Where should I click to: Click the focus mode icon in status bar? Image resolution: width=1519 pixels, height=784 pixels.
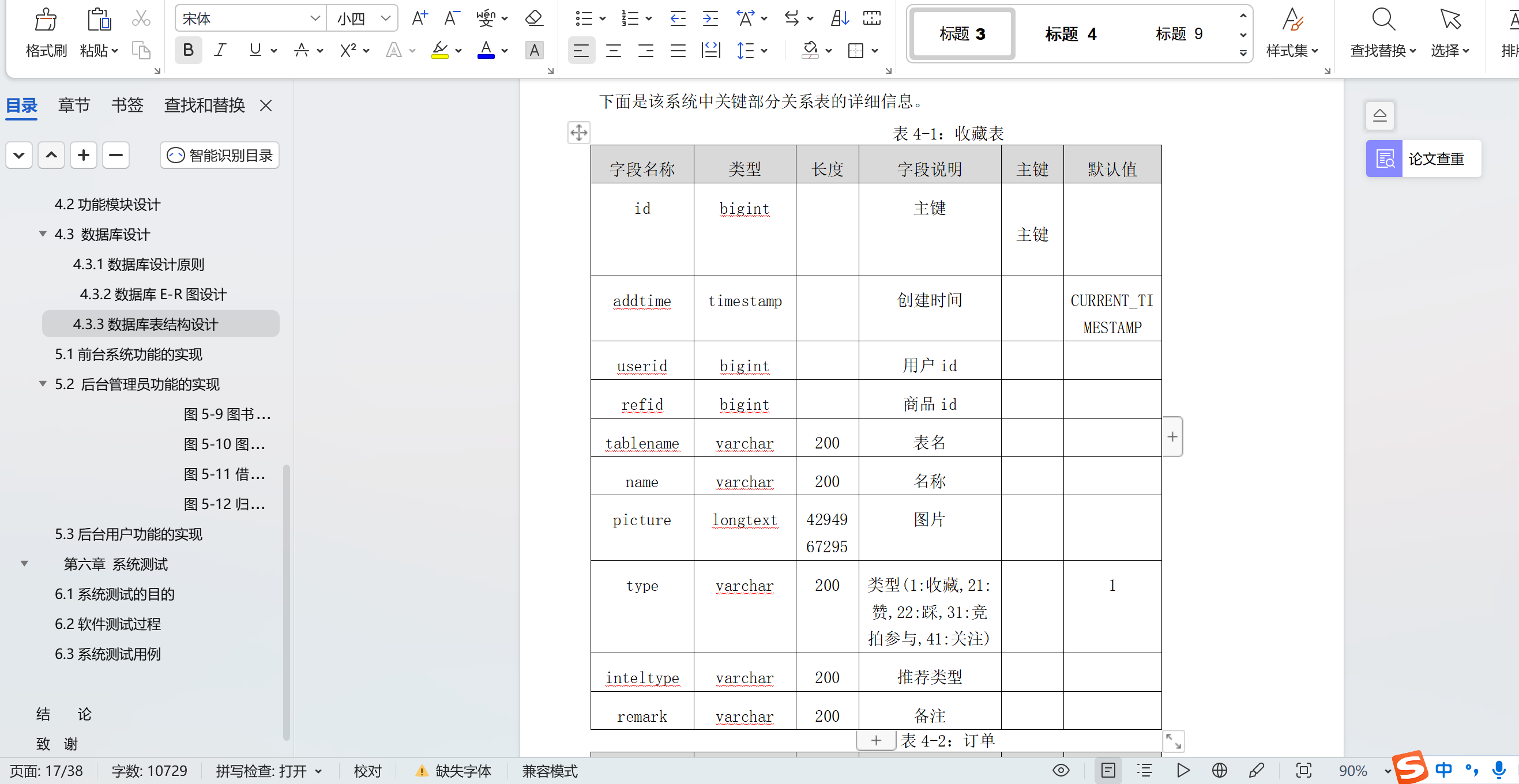click(1303, 770)
